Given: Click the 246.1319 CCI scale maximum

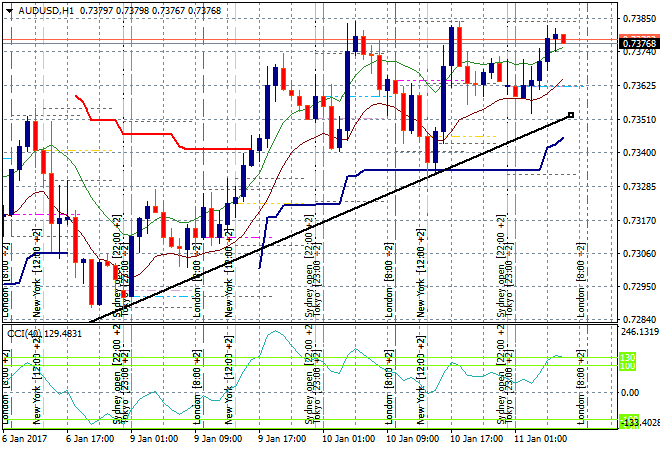Looking at the screenshot, I should [640, 332].
